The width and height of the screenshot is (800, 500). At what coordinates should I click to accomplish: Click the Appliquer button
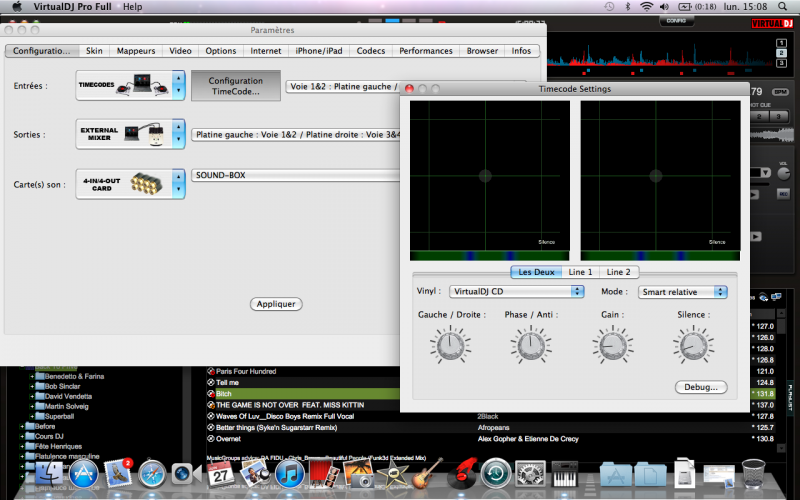coord(276,304)
